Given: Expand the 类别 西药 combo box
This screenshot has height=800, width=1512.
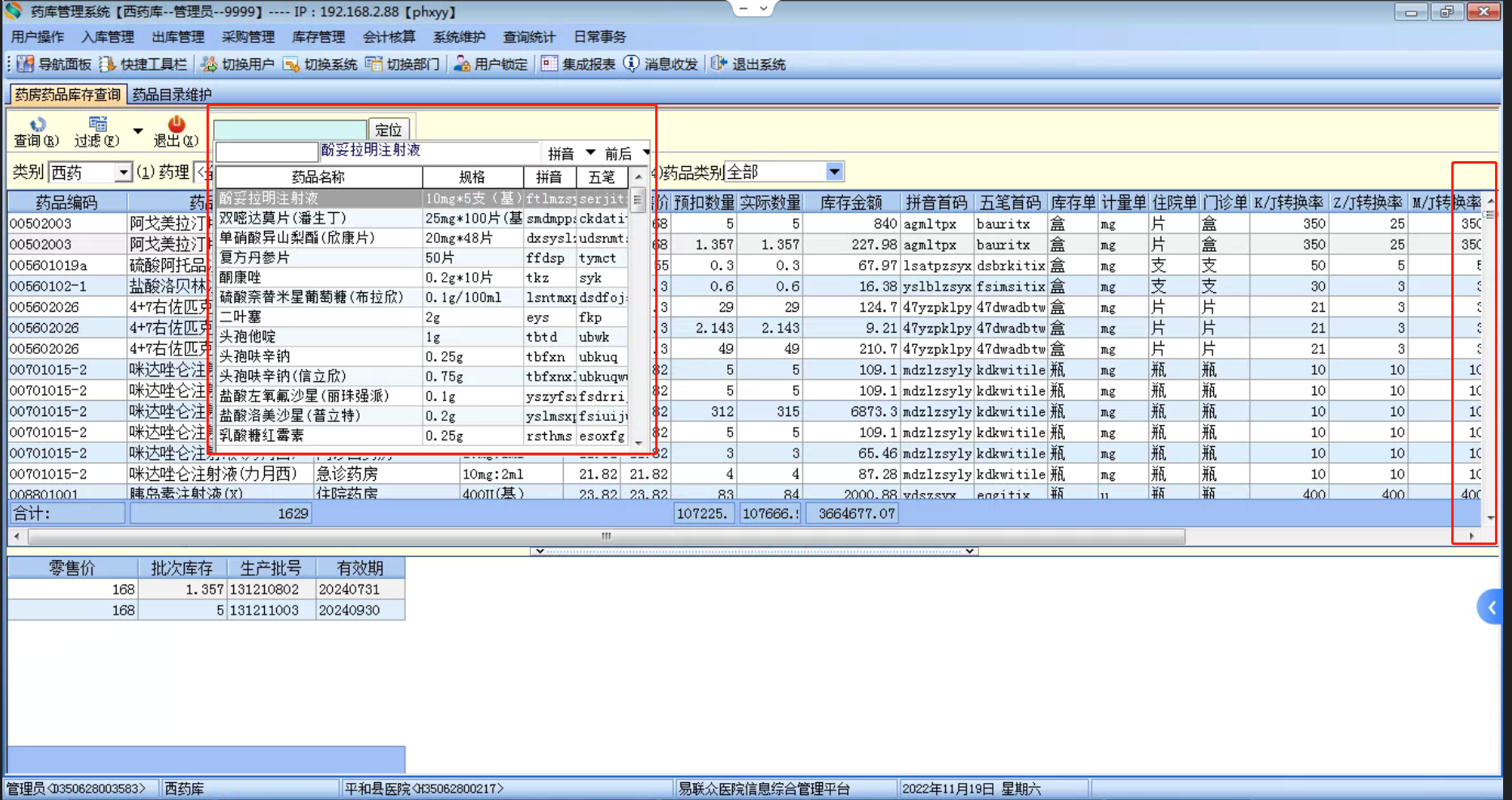Looking at the screenshot, I should coord(123,172).
